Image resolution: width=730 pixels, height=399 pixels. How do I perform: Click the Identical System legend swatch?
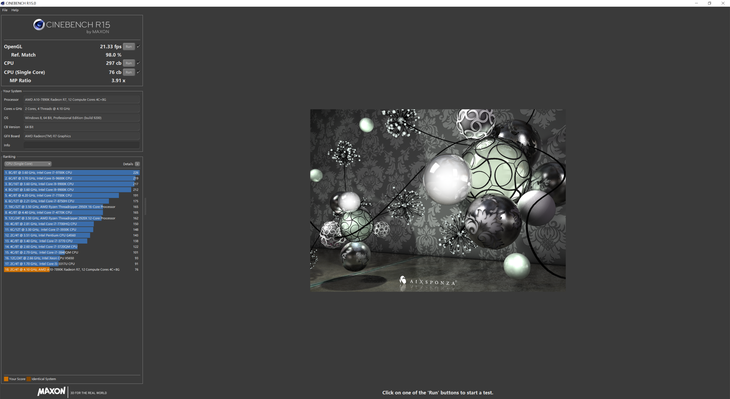(x=29, y=379)
